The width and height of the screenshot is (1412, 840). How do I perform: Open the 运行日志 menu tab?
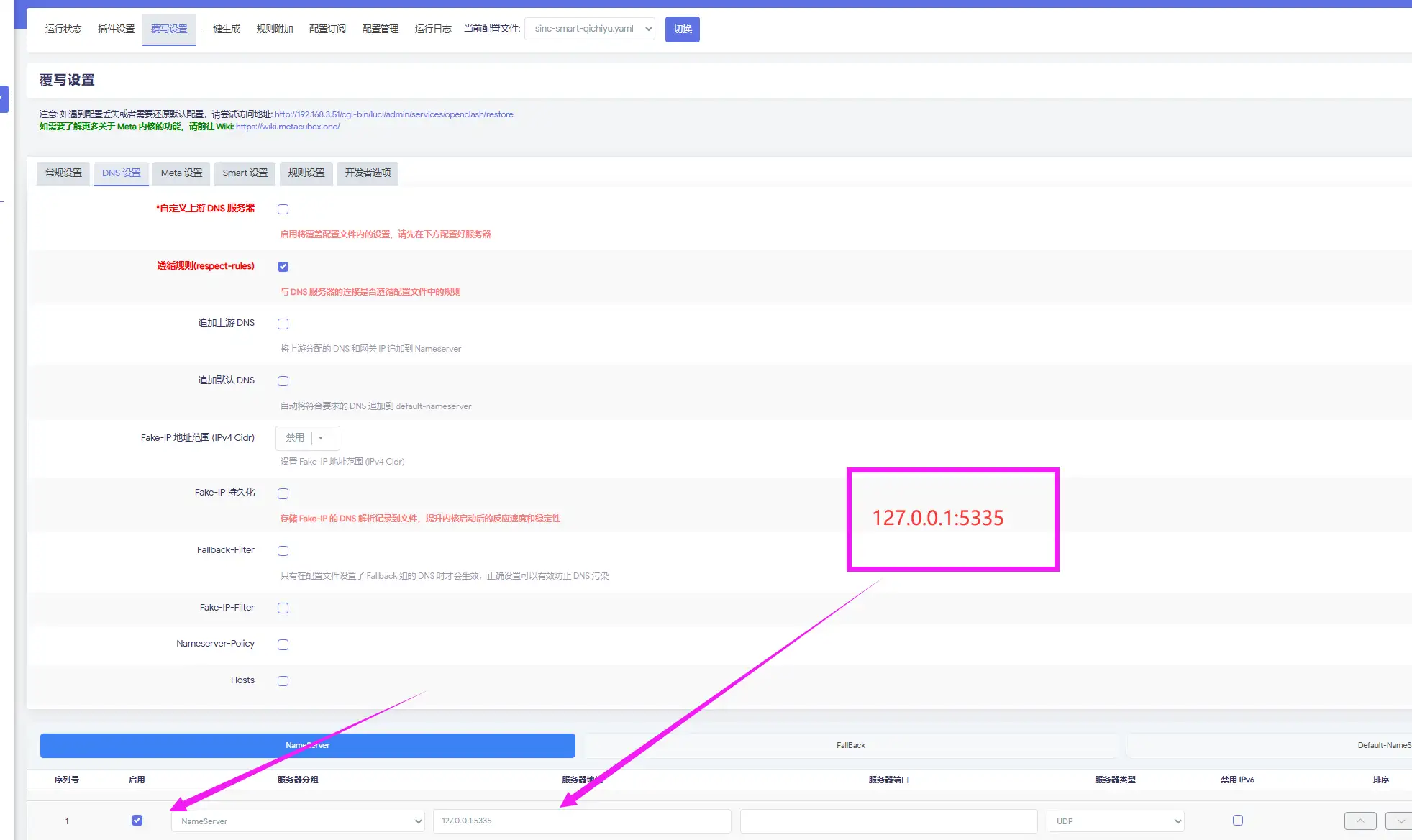point(432,29)
